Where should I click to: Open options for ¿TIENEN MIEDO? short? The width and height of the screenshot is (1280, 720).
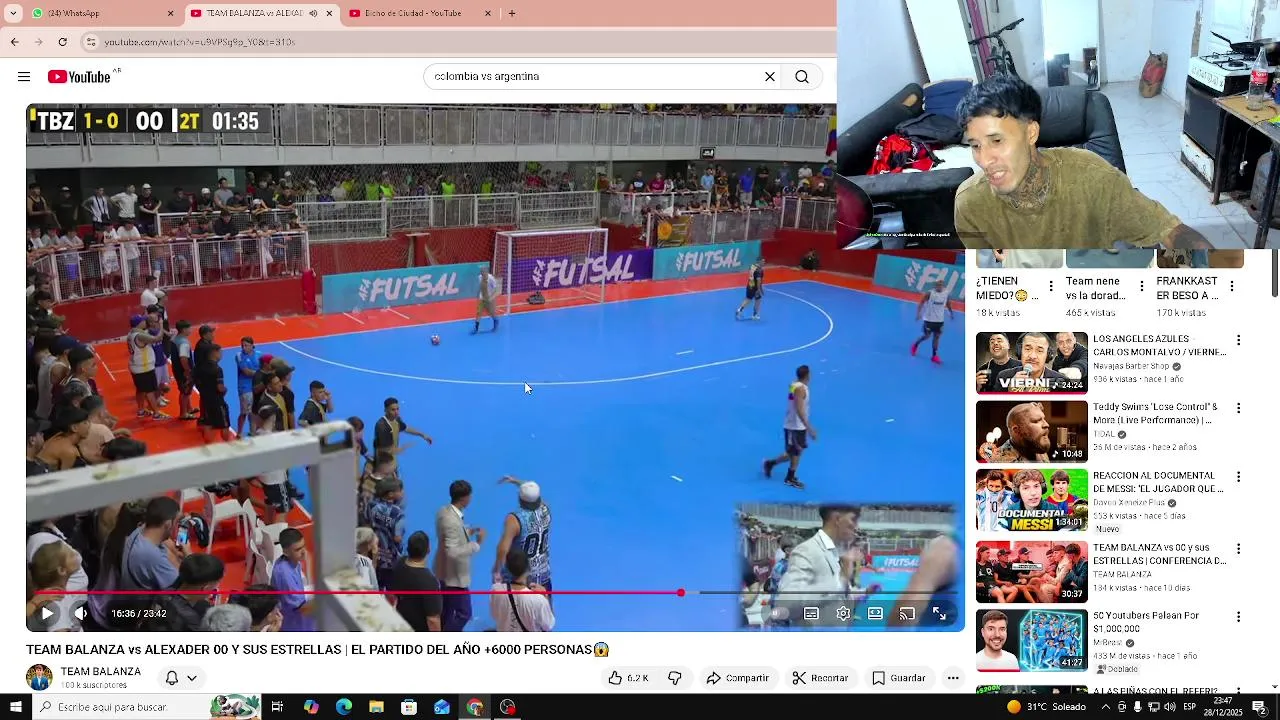1050,287
